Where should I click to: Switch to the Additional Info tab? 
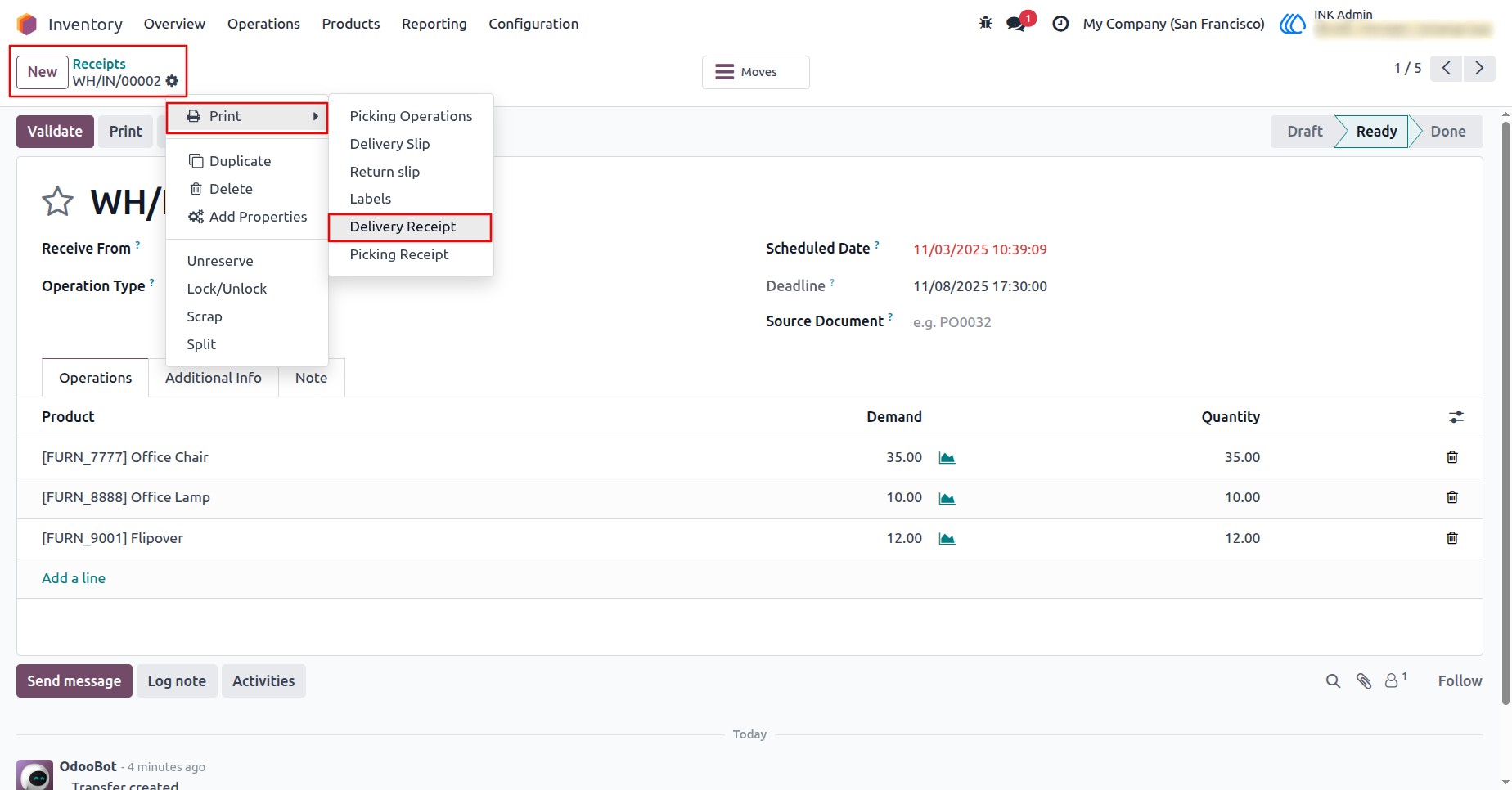(x=214, y=378)
